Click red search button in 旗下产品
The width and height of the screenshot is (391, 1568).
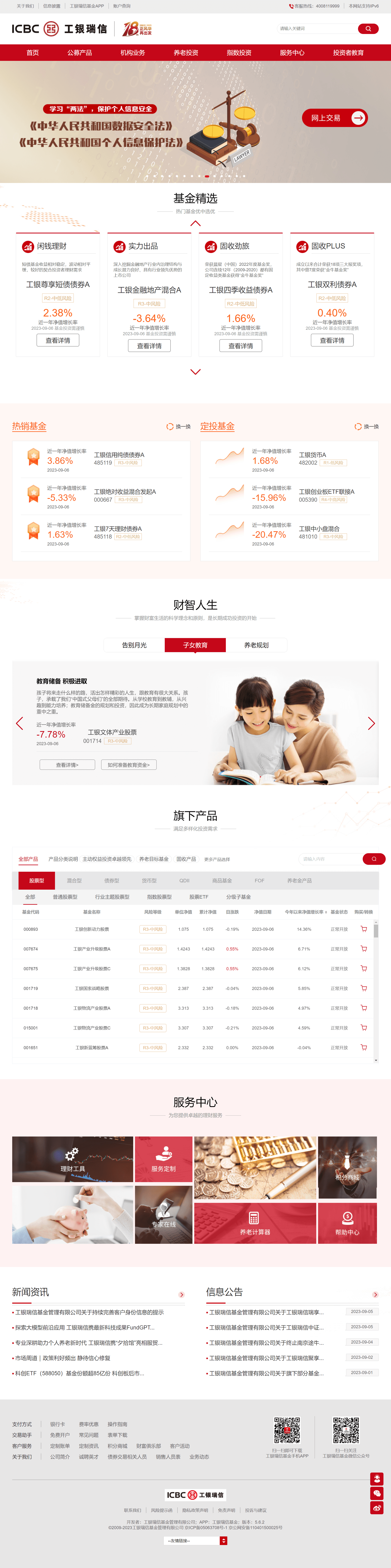click(374, 859)
